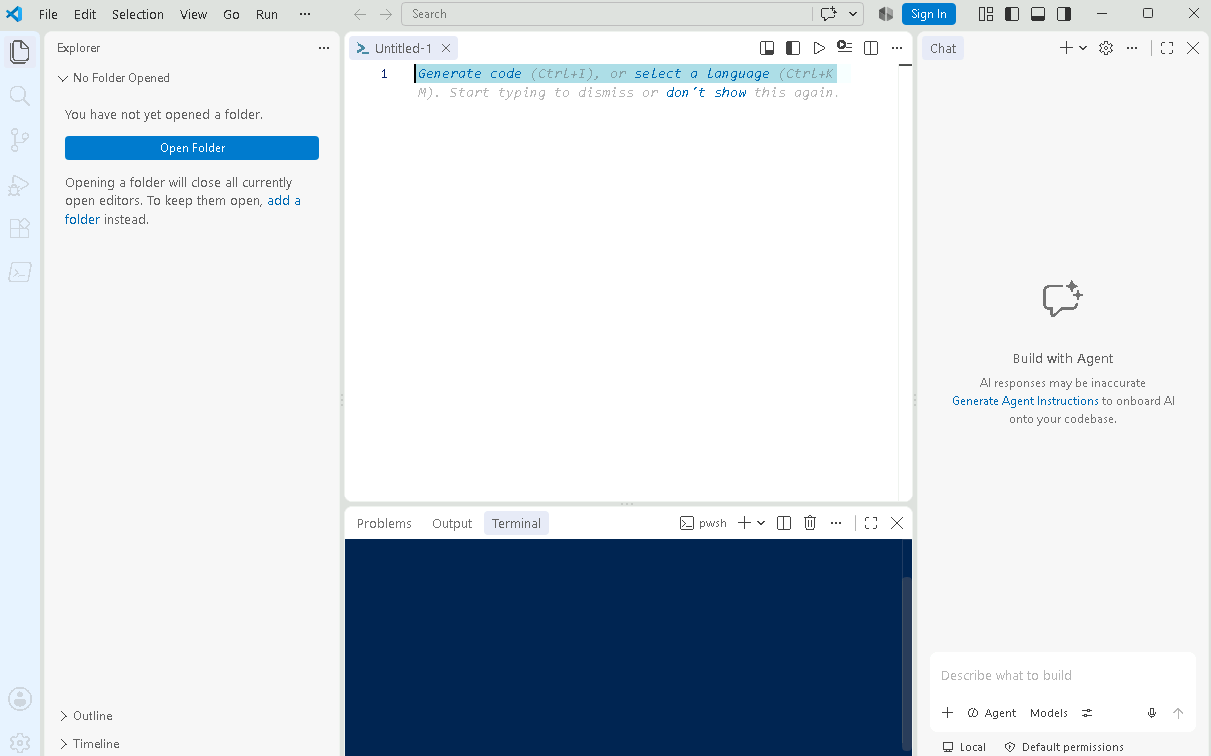The height and width of the screenshot is (756, 1211).
Task: Open the Manage gear in activity bar
Action: pyautogui.click(x=20, y=742)
